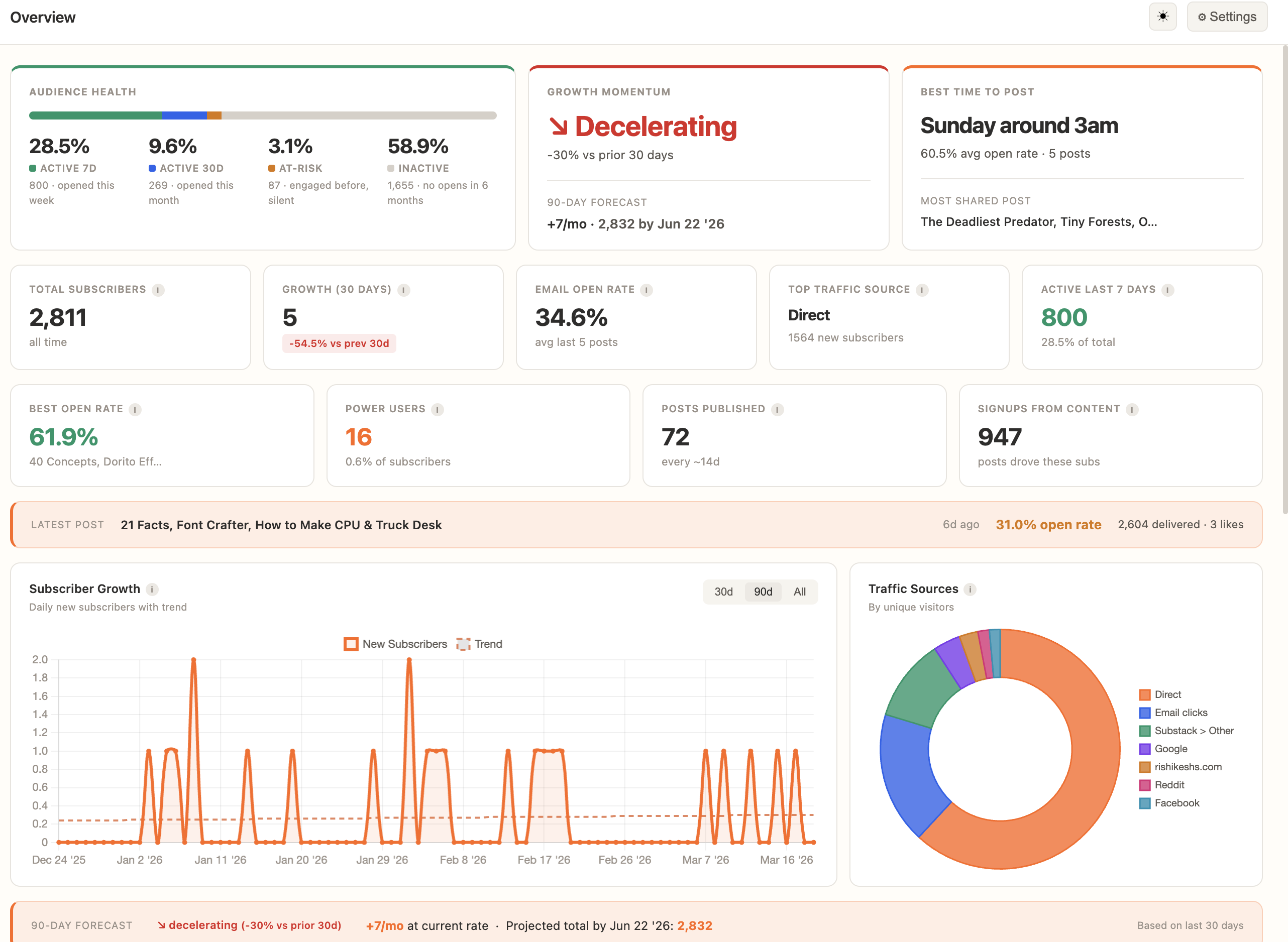Open the Subscriber Growth info tooltip
1288x942 pixels.
tap(152, 590)
